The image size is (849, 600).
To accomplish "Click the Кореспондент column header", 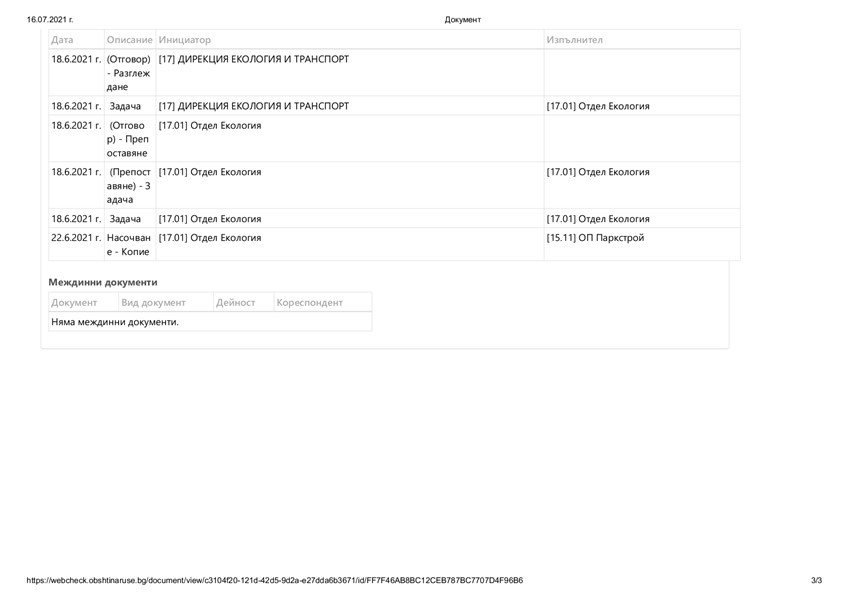I will point(309,302).
